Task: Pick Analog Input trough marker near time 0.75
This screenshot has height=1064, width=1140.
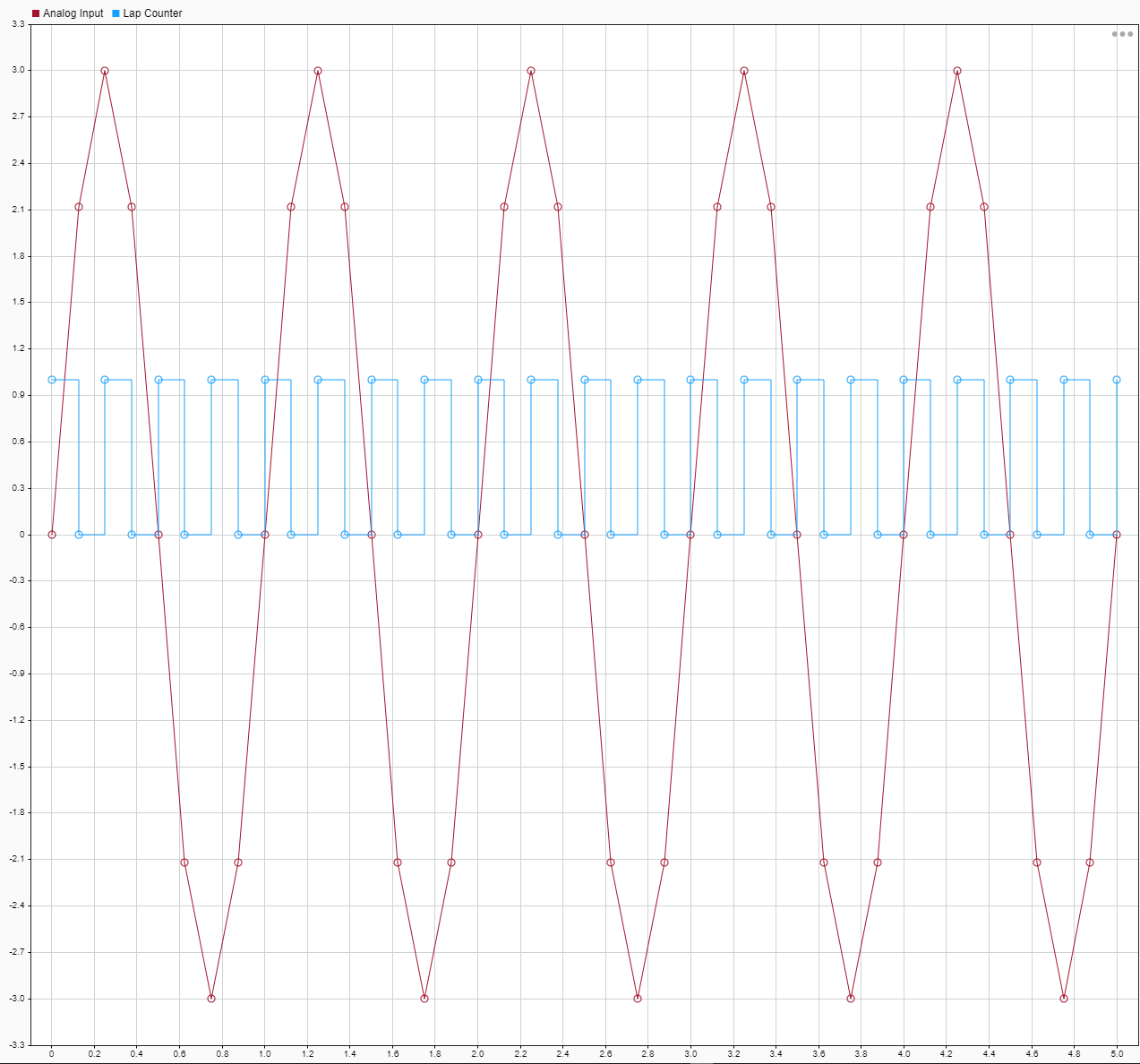Action: coord(211,998)
